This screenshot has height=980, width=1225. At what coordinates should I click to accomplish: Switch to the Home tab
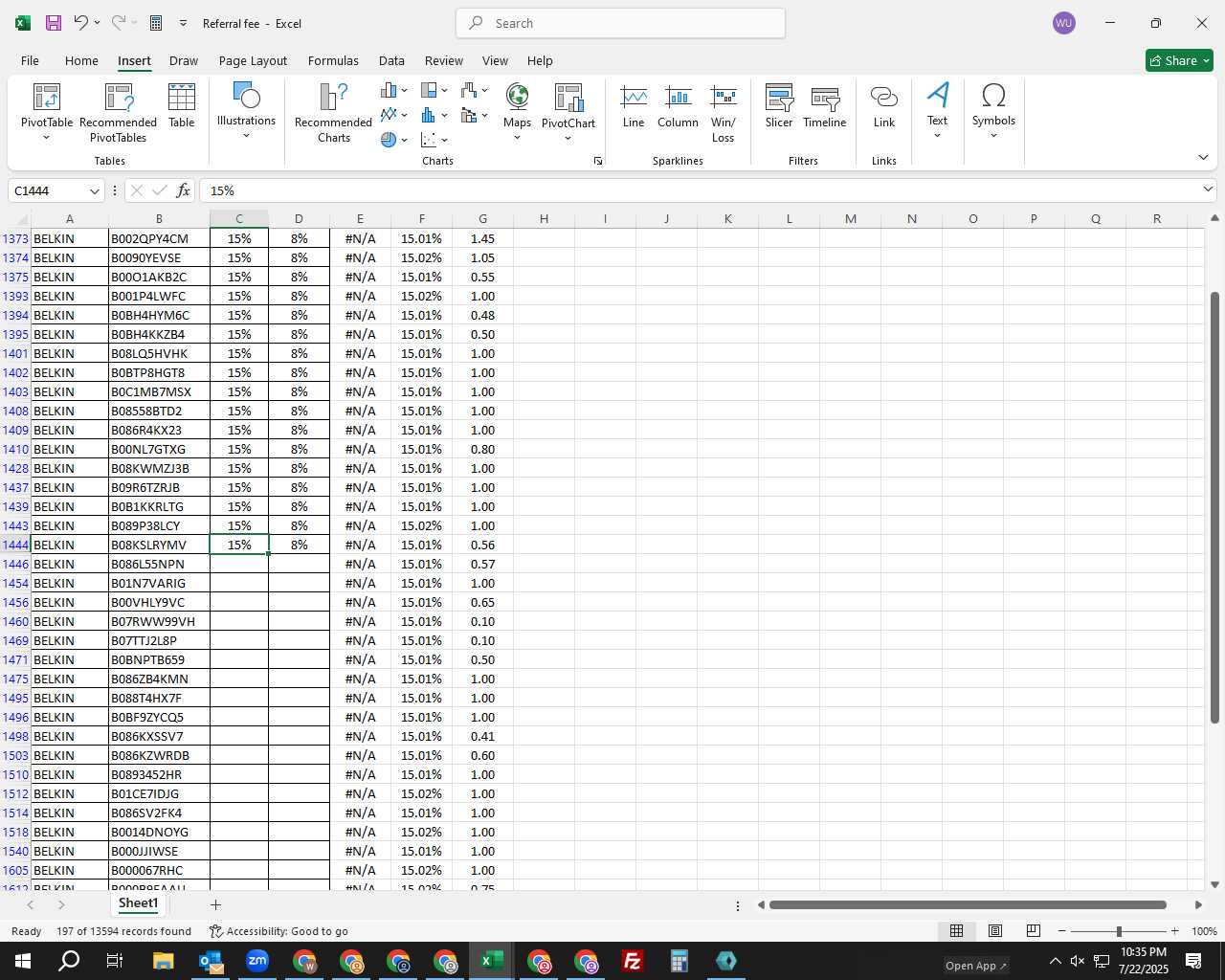coord(81,60)
